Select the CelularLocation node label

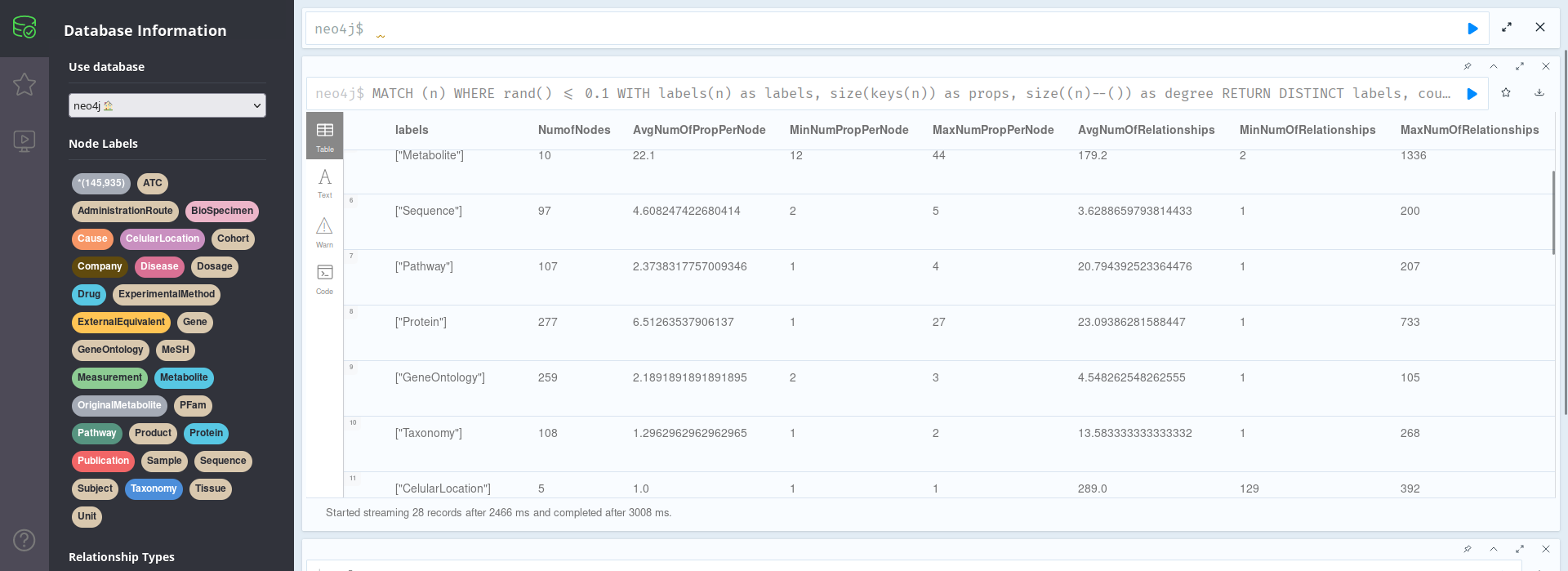[x=163, y=239]
